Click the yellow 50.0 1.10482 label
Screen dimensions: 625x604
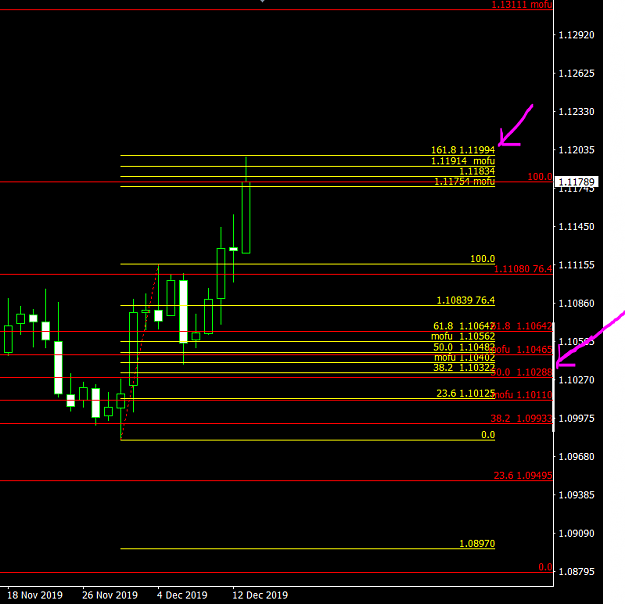point(464,347)
